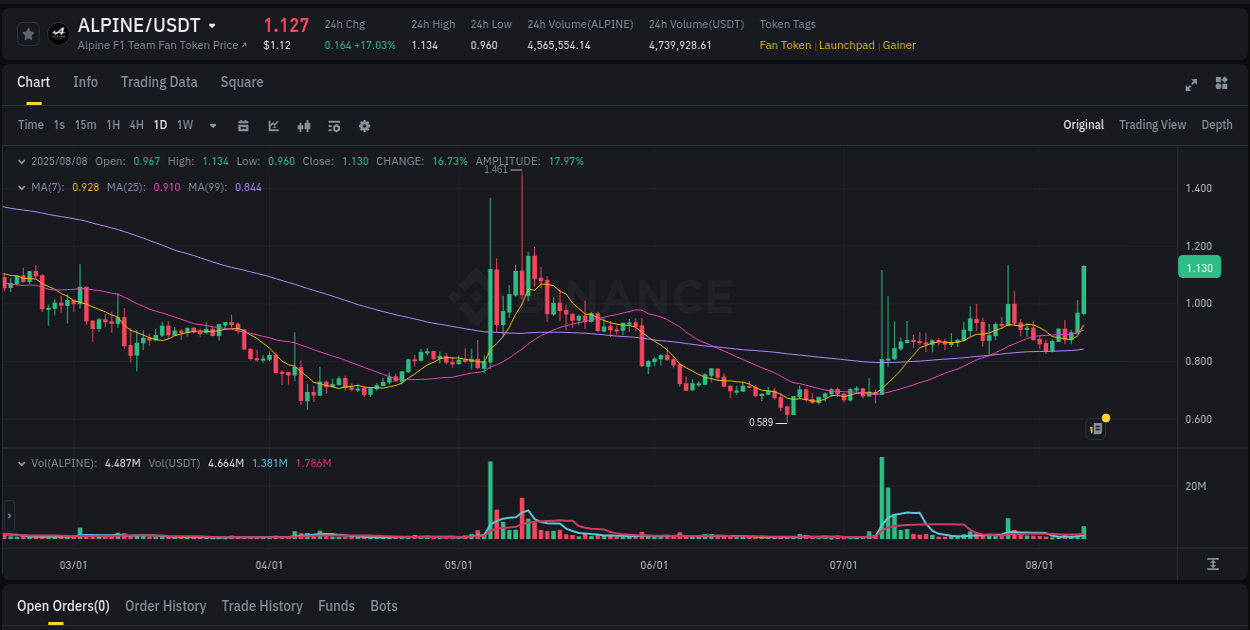The image size is (1250, 630).
Task: Select the candlestick style icon
Action: [303, 126]
